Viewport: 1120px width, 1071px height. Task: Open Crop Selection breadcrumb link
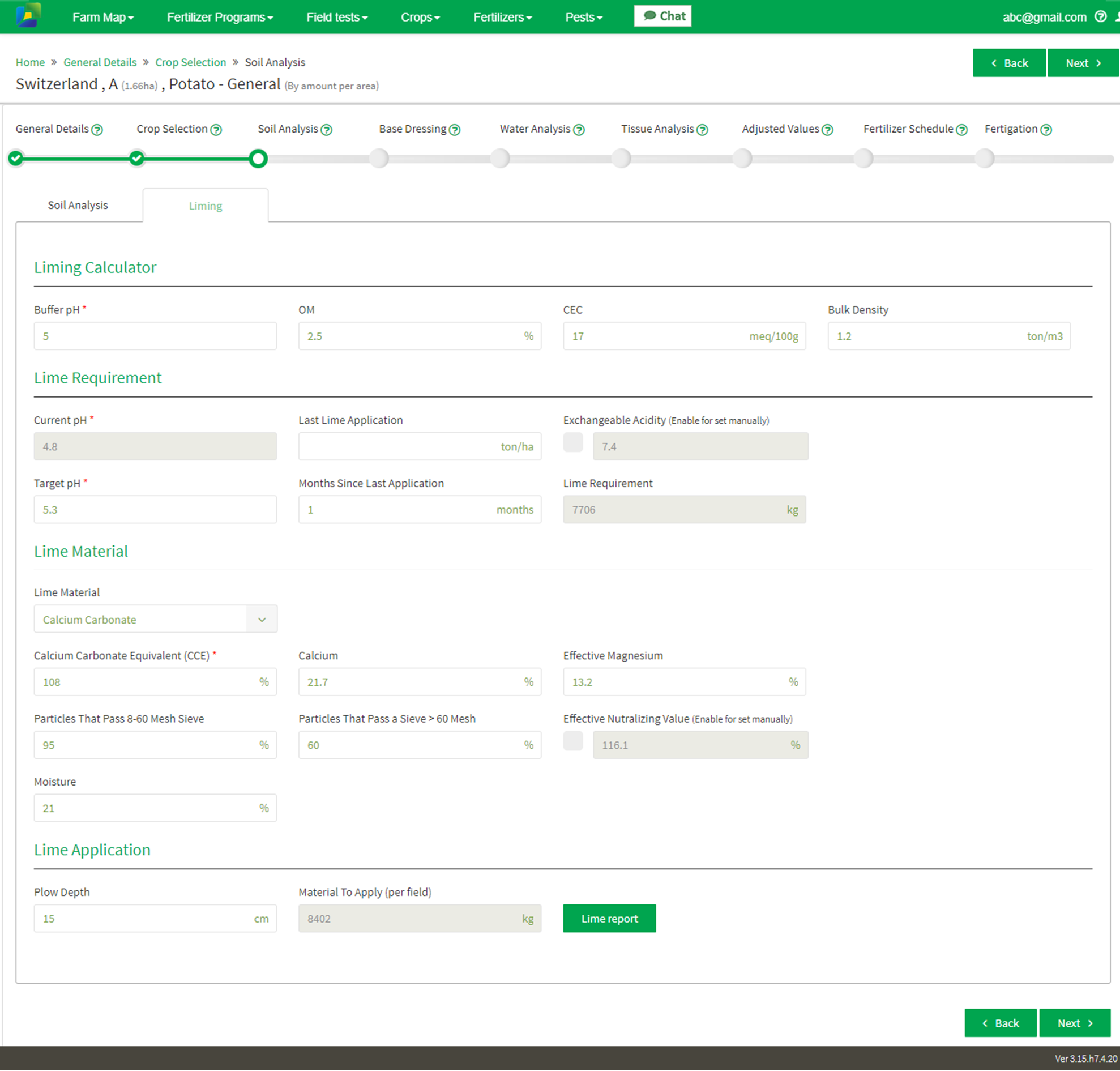pos(191,62)
